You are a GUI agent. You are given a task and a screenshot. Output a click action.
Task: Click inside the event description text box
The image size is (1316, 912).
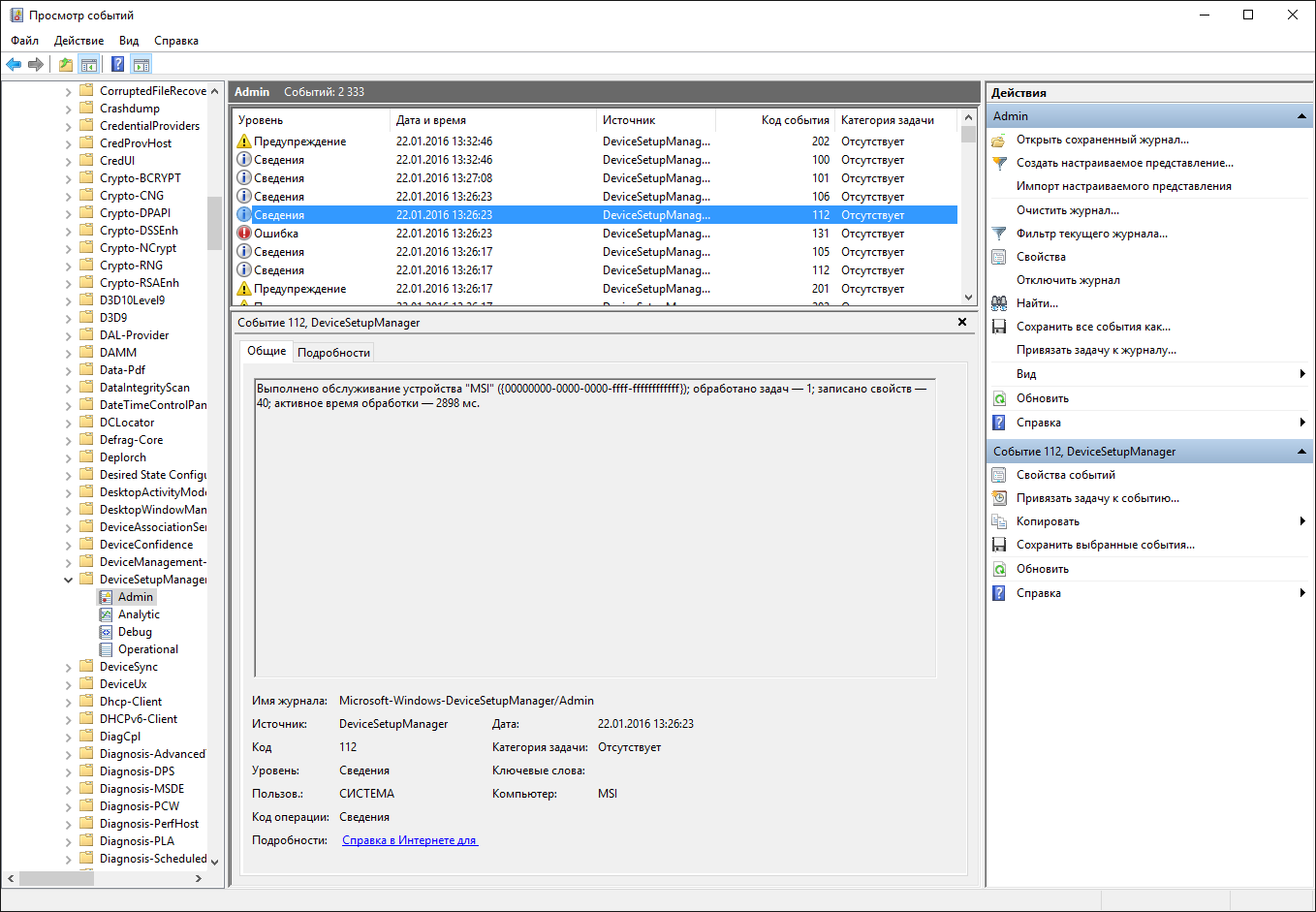[x=595, y=528]
